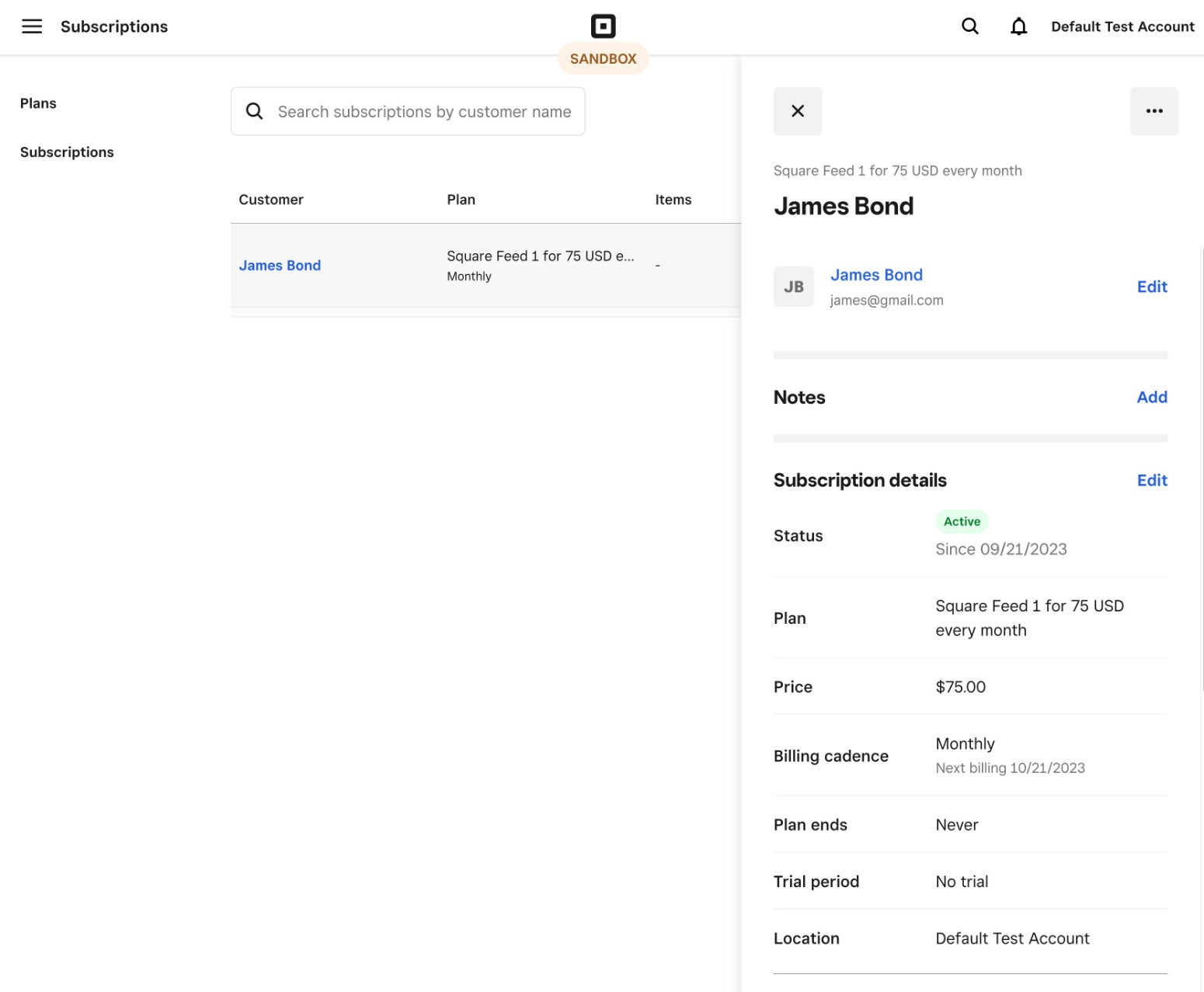Open the Default Test Account menu

click(x=1122, y=26)
